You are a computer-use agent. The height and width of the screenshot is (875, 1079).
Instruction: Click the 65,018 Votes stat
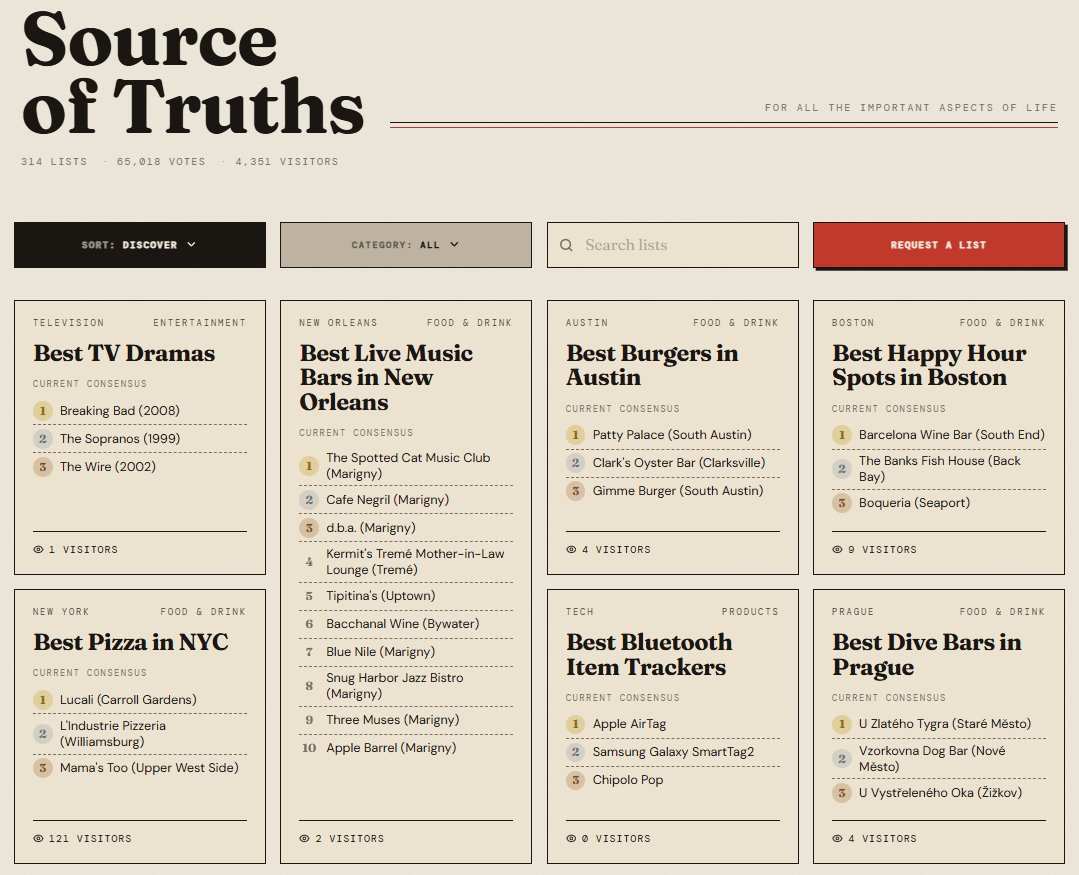[161, 162]
